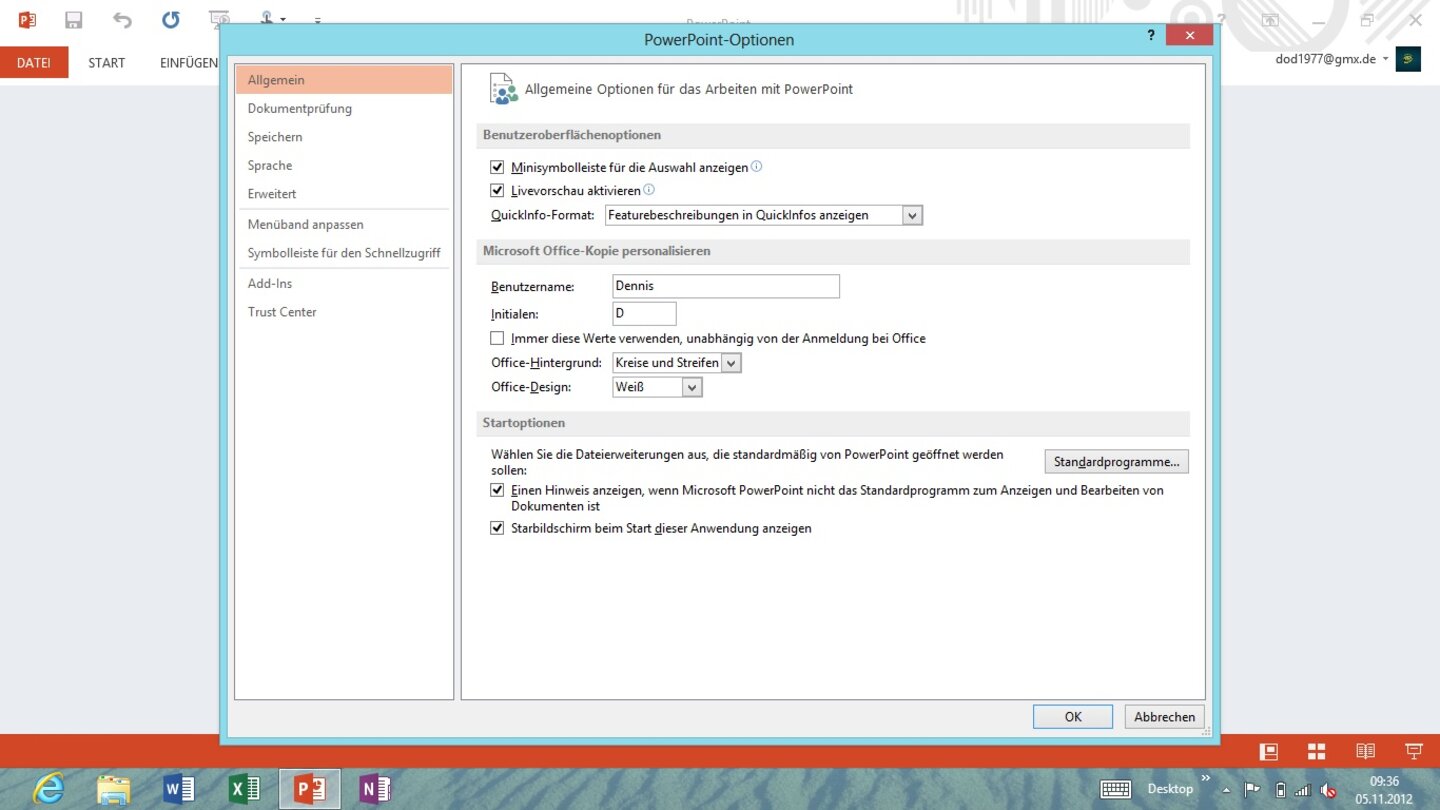Screen dimensions: 1440x810
Task: Click the muted speaker volume icon
Action: click(x=1328, y=790)
